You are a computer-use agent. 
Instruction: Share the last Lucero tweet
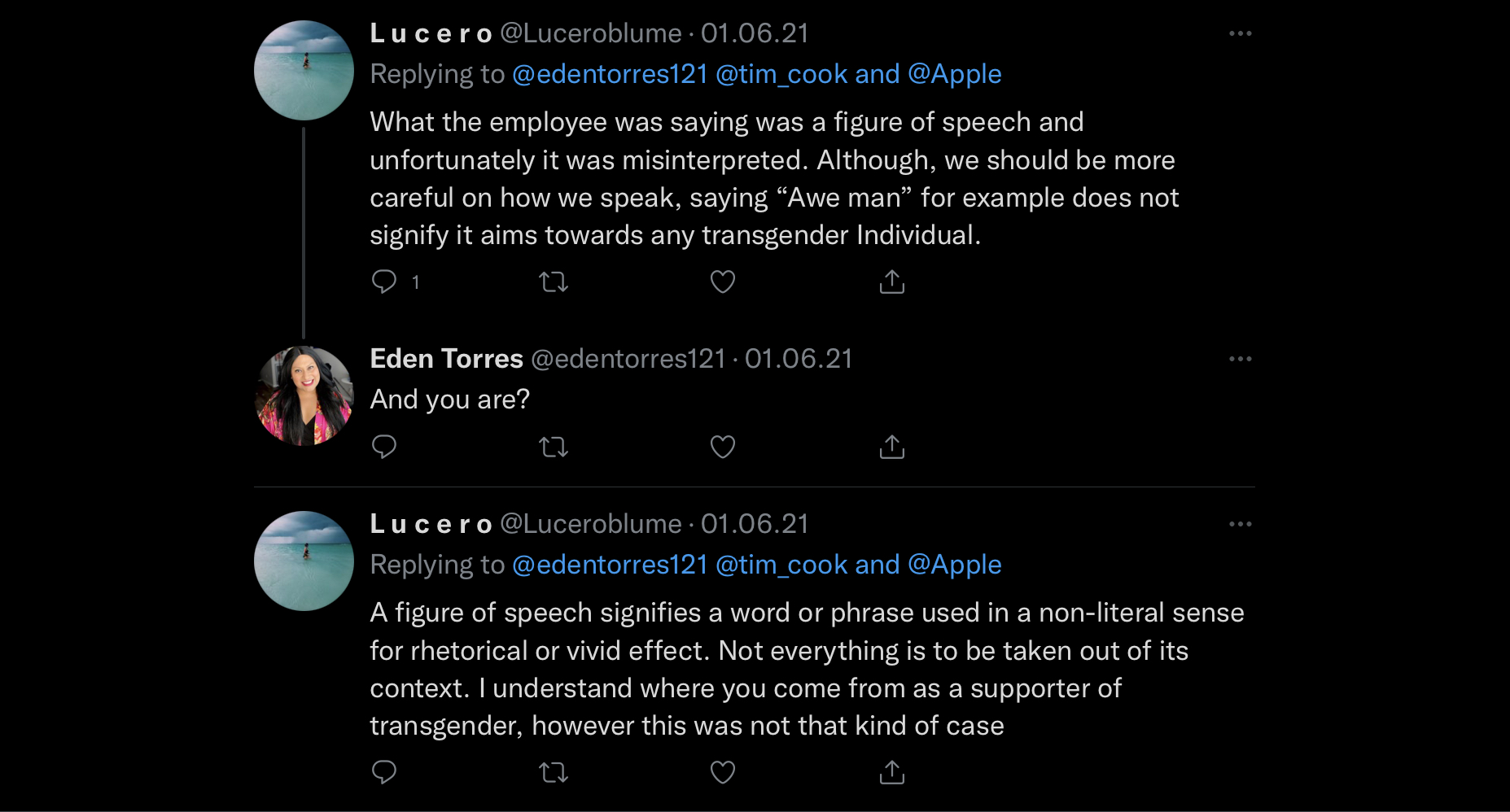click(x=892, y=772)
